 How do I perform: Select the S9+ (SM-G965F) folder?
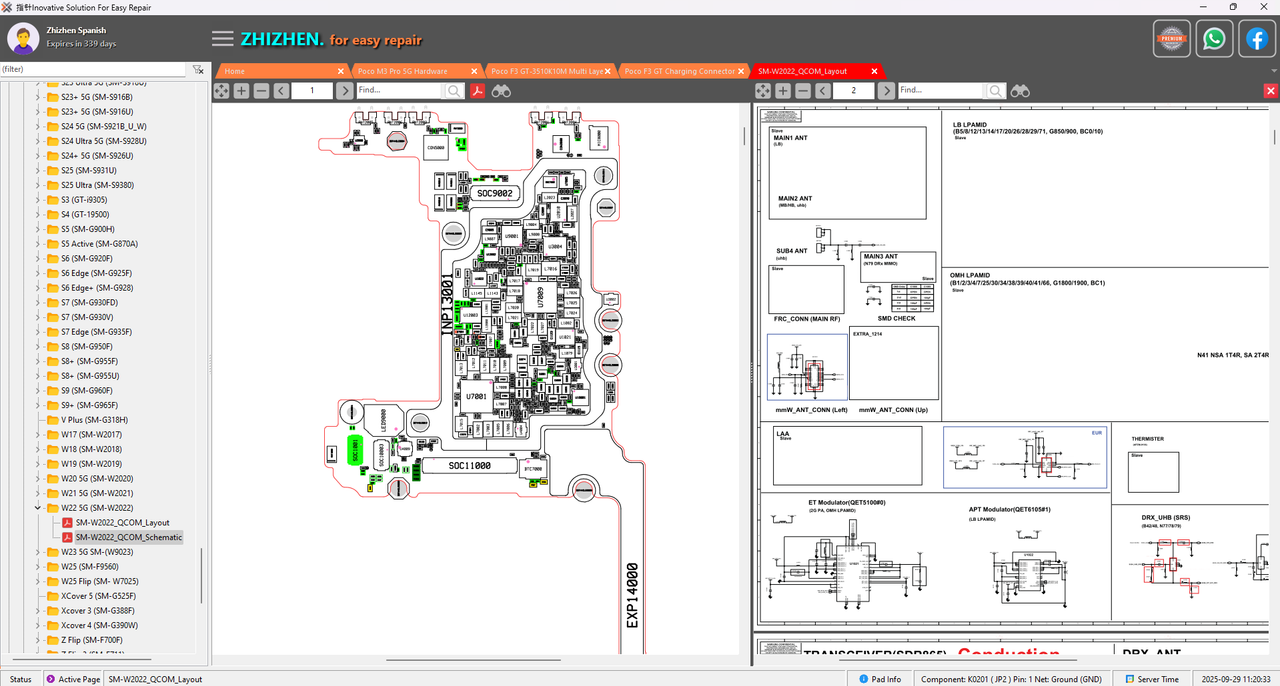89,405
